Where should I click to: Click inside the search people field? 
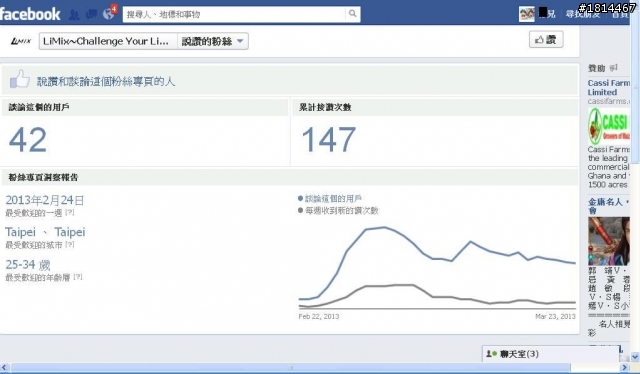[234, 14]
